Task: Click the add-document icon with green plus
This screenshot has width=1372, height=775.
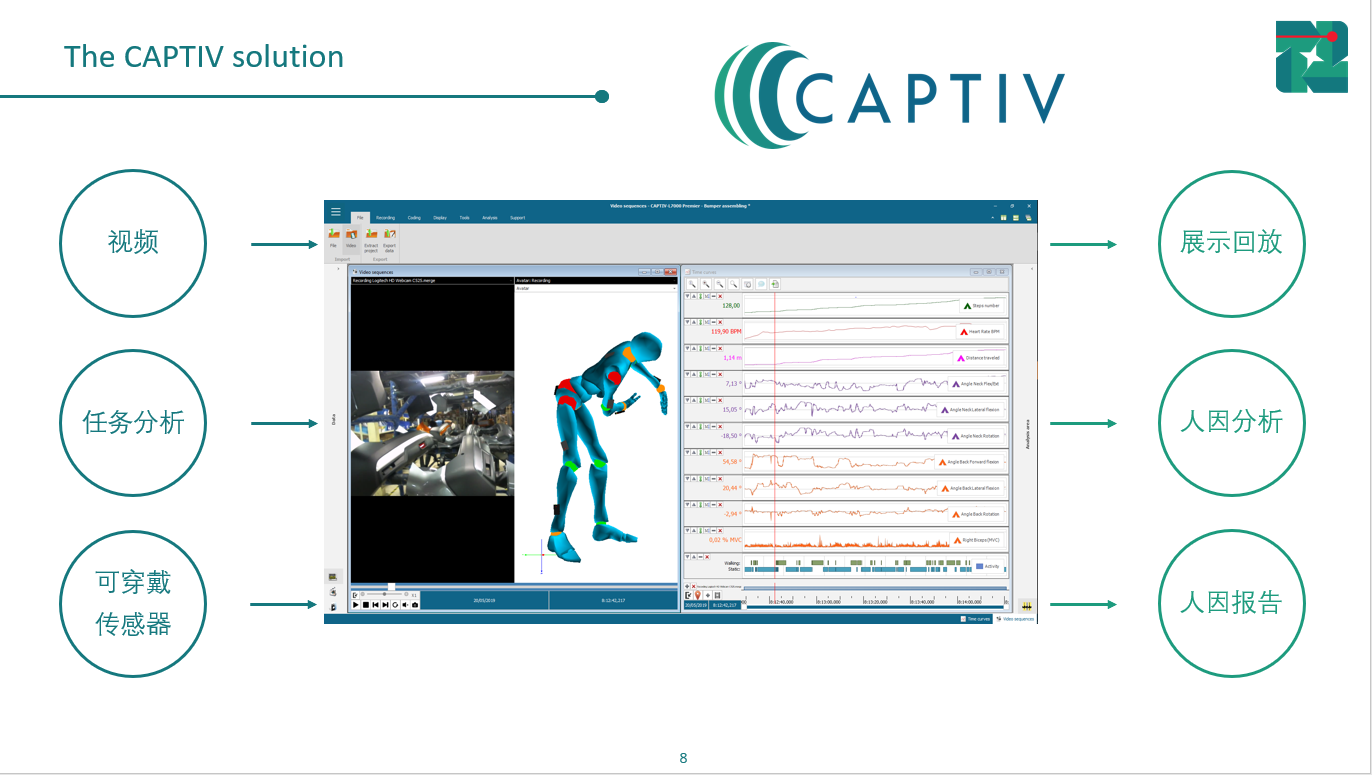Action: (x=775, y=284)
